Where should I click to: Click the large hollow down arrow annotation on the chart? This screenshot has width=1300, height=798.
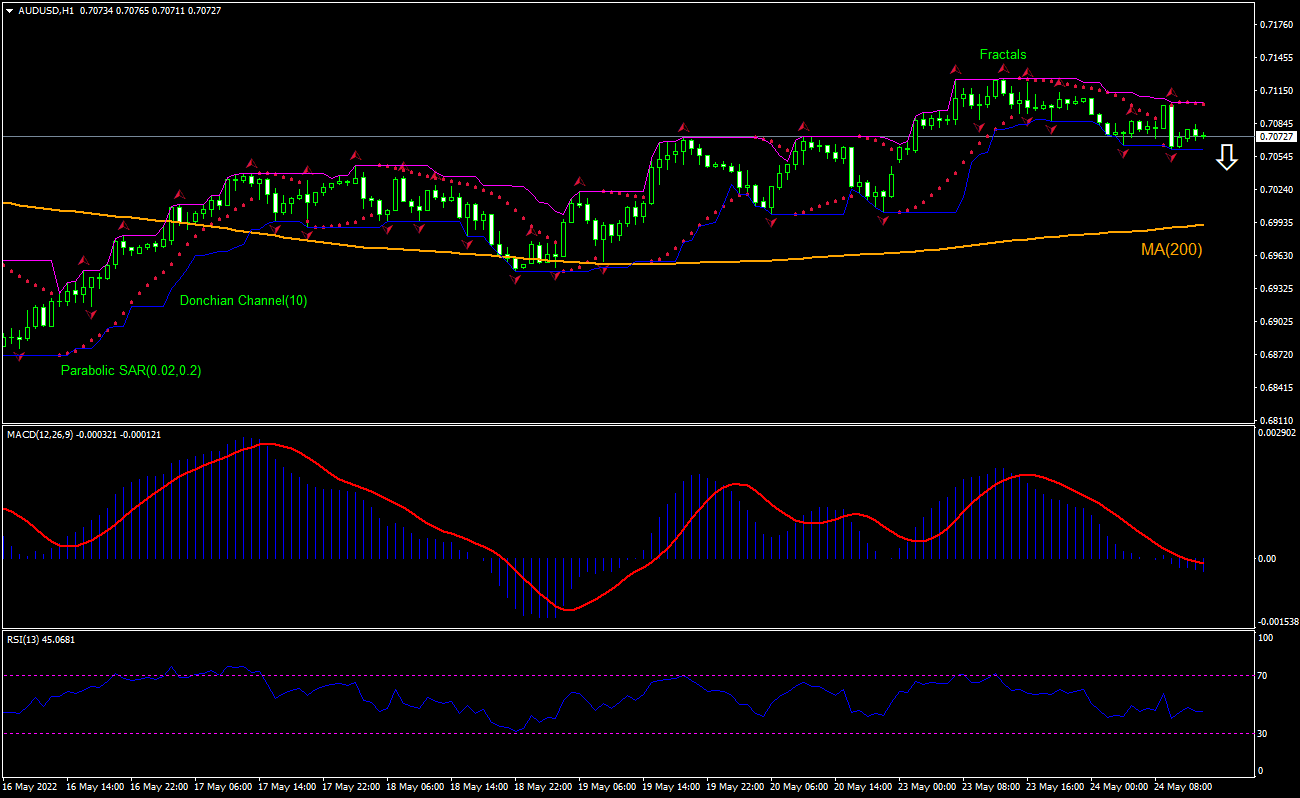point(1227,158)
